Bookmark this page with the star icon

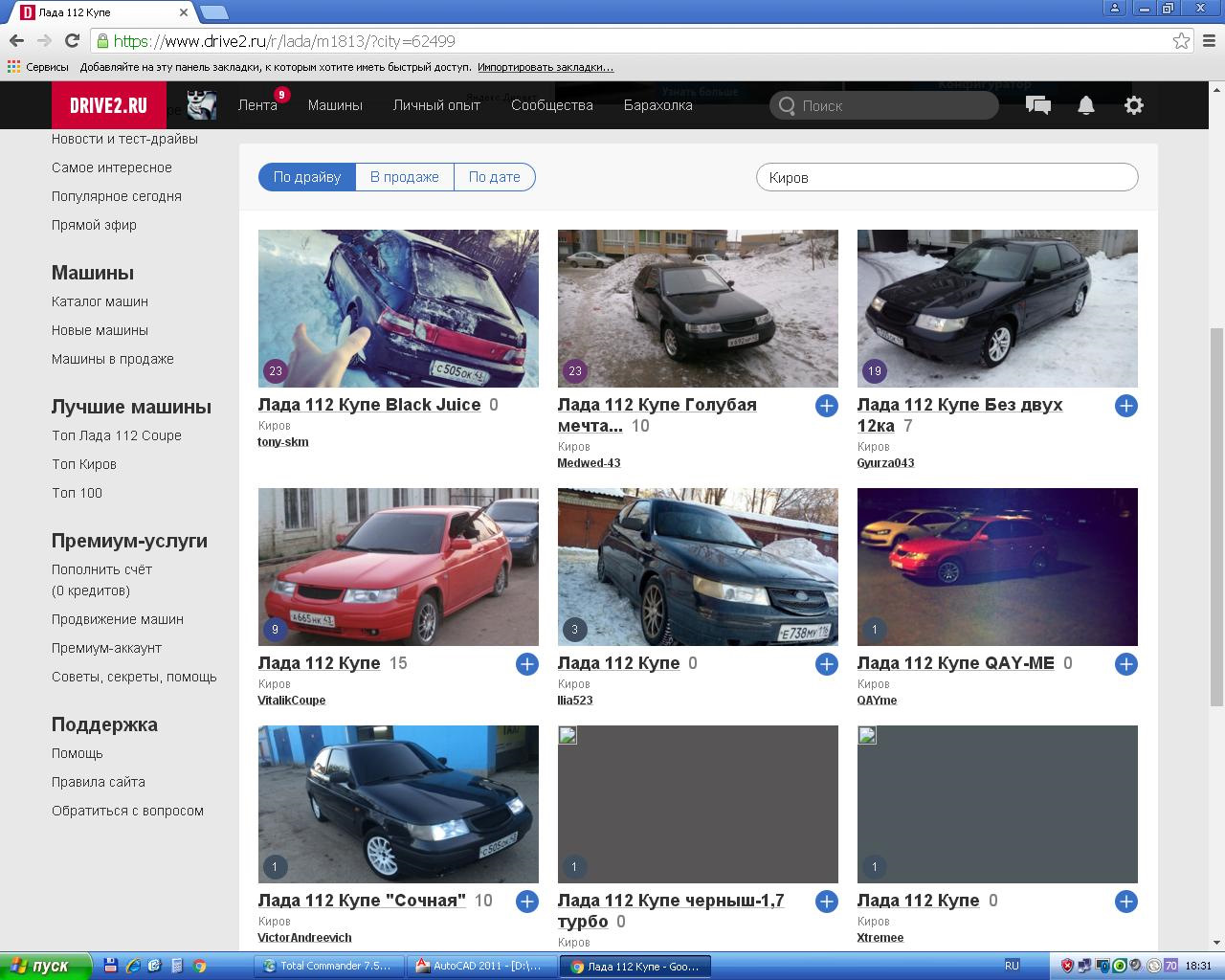point(1182,41)
